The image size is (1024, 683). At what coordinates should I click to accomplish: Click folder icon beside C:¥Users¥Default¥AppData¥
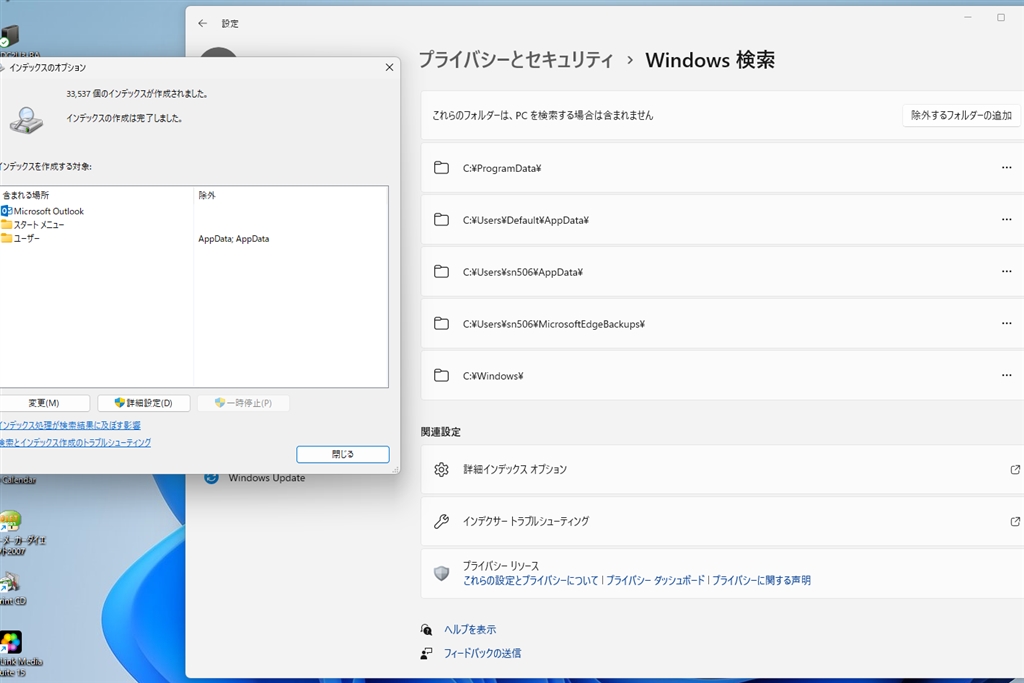441,219
